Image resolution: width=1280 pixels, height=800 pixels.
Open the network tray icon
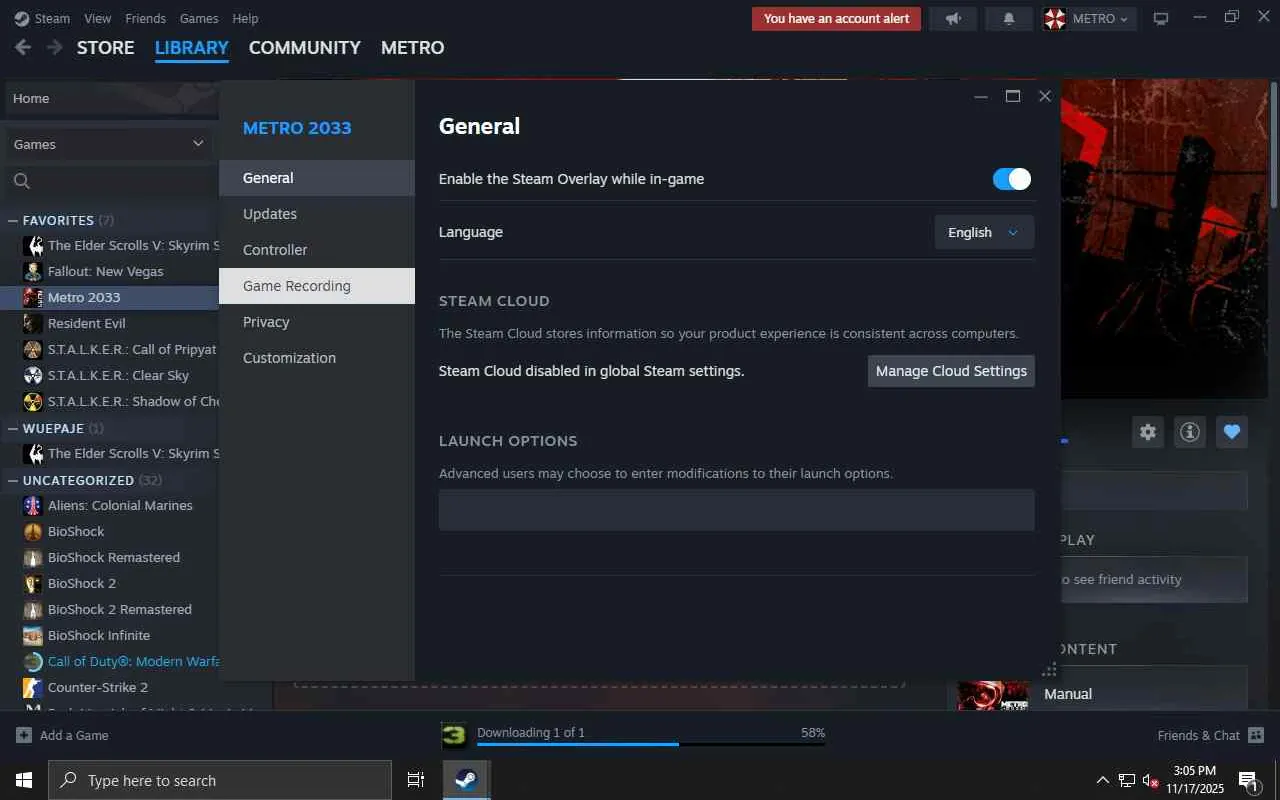pos(1127,780)
